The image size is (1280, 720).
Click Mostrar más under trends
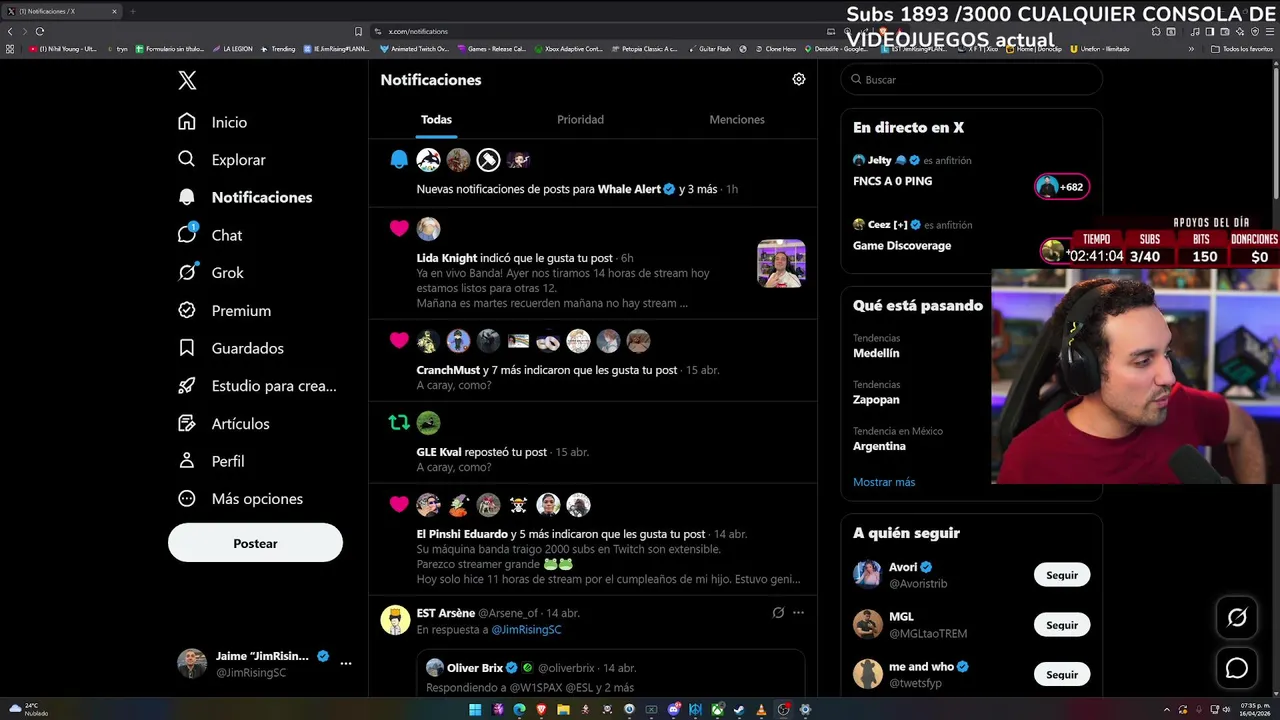[884, 482]
